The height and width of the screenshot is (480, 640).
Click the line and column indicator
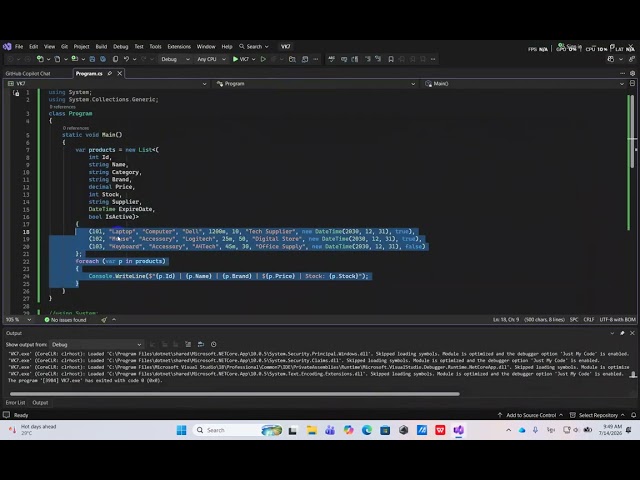(x=506, y=320)
